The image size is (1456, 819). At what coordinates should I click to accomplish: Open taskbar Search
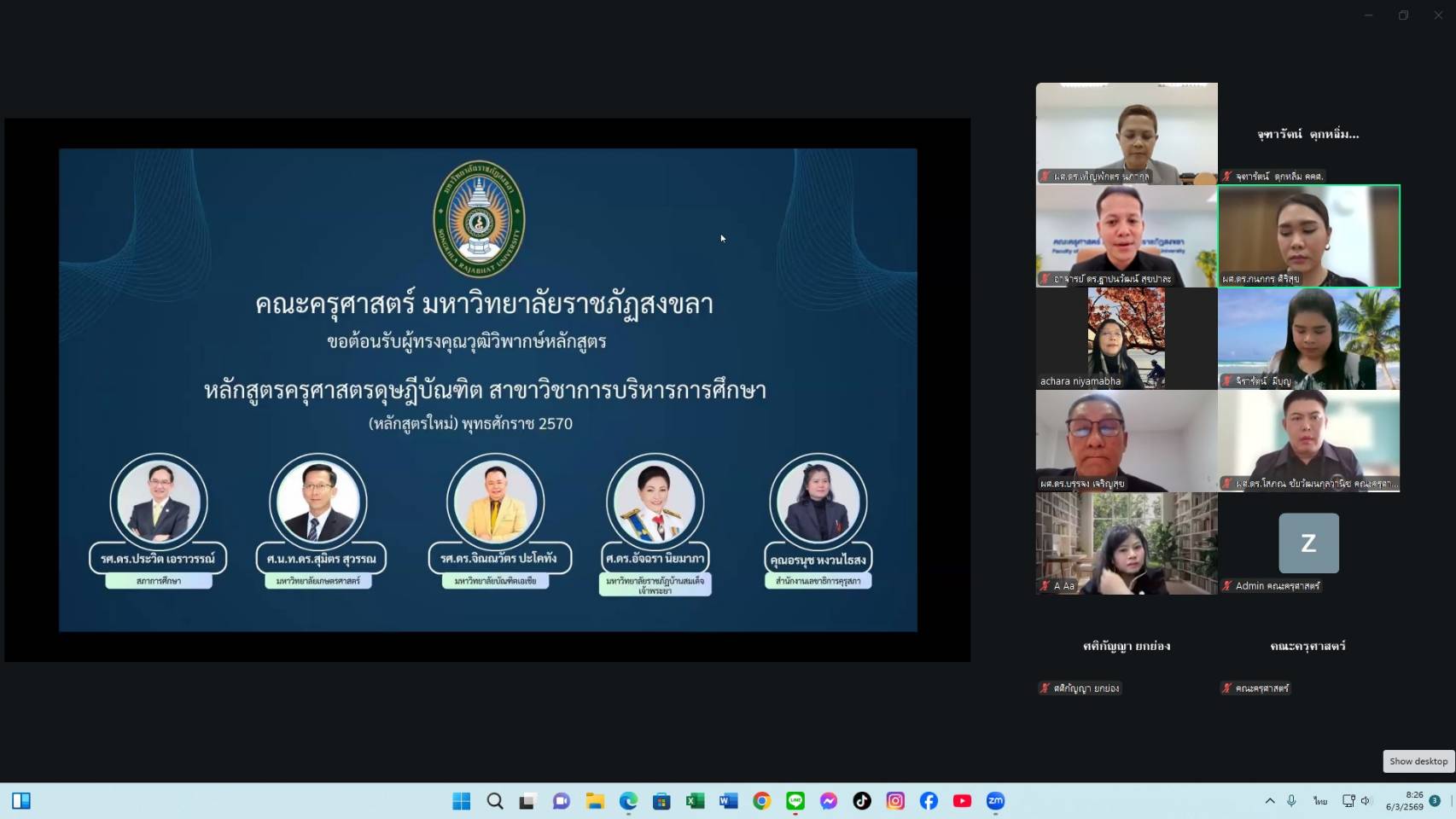495,801
